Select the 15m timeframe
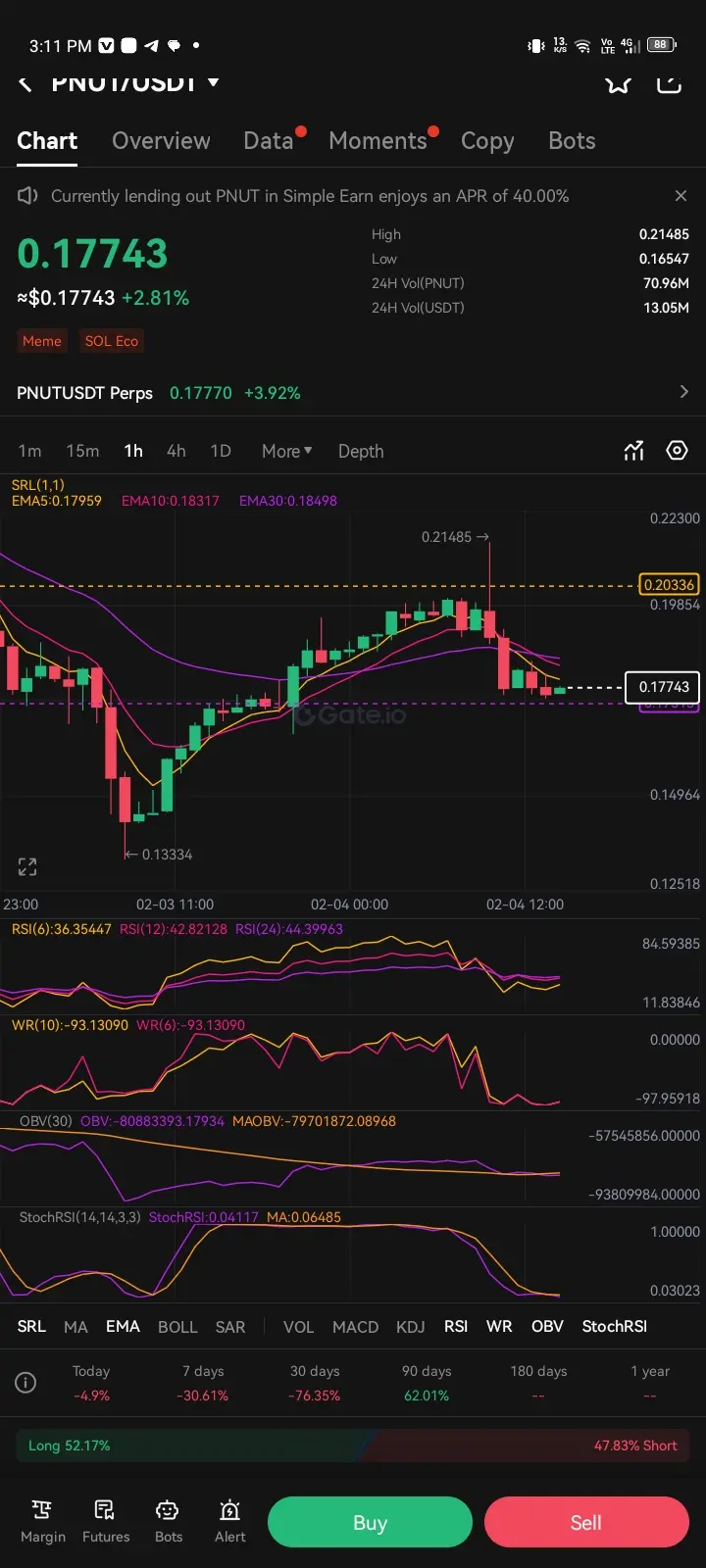706x1568 pixels. pos(82,451)
